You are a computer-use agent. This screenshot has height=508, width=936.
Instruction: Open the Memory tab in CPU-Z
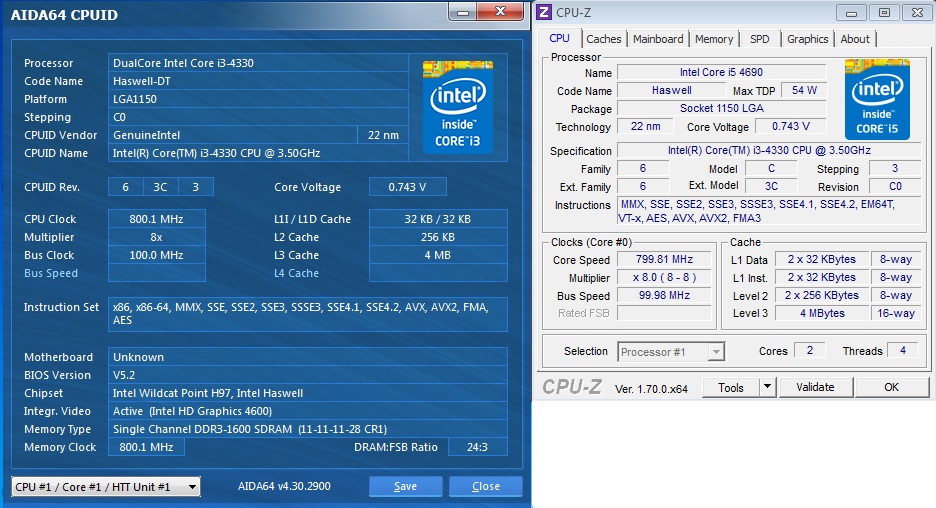[x=713, y=39]
